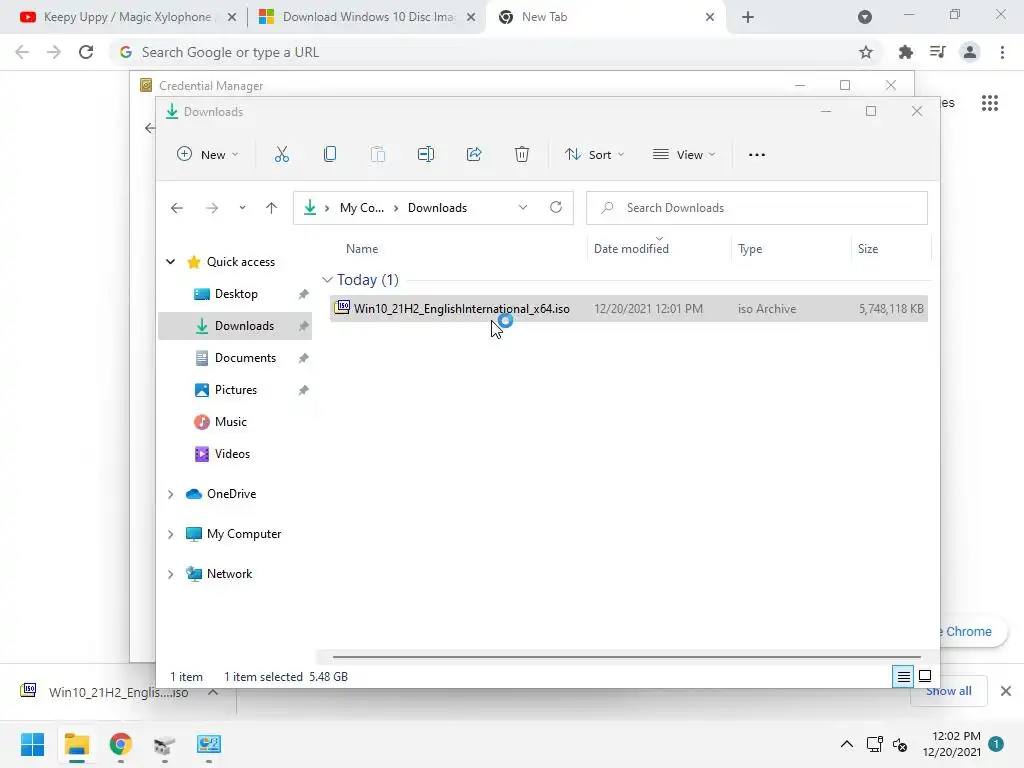Screen dimensions: 1024x768
Task: Click the Paste clipboard icon in toolbar
Action: coord(377,155)
